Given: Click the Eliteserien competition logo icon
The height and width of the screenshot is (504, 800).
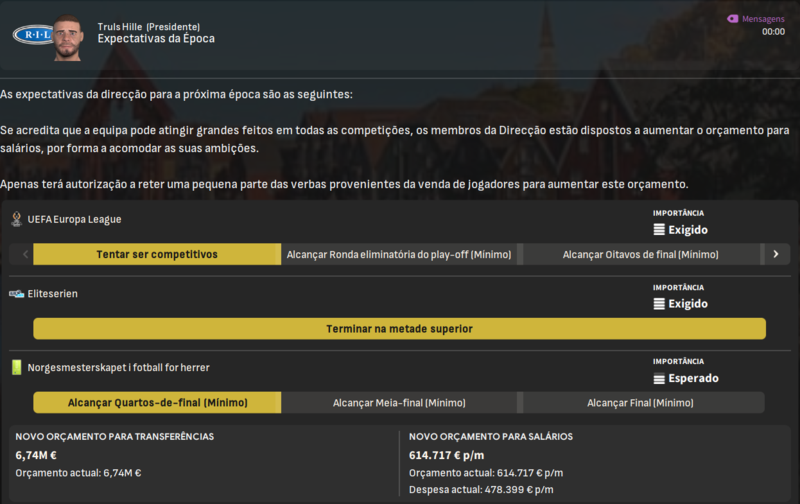Looking at the screenshot, I should [x=16, y=294].
